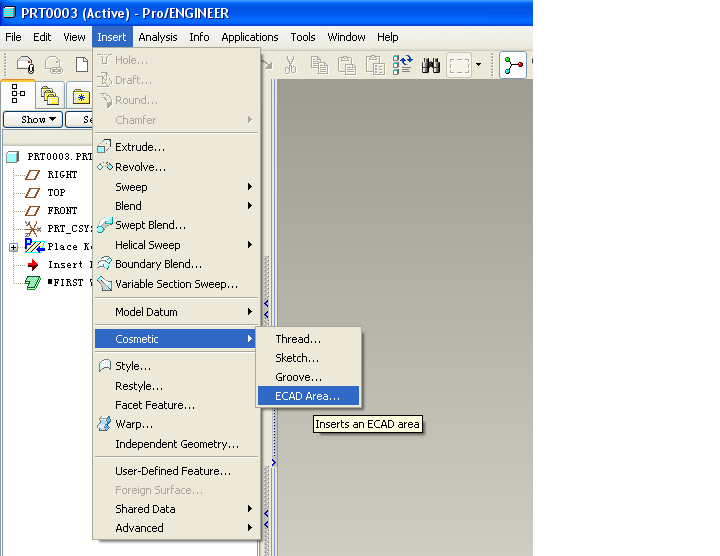Open the Folder Browser tab icon
720x556 pixels.
coord(50,95)
